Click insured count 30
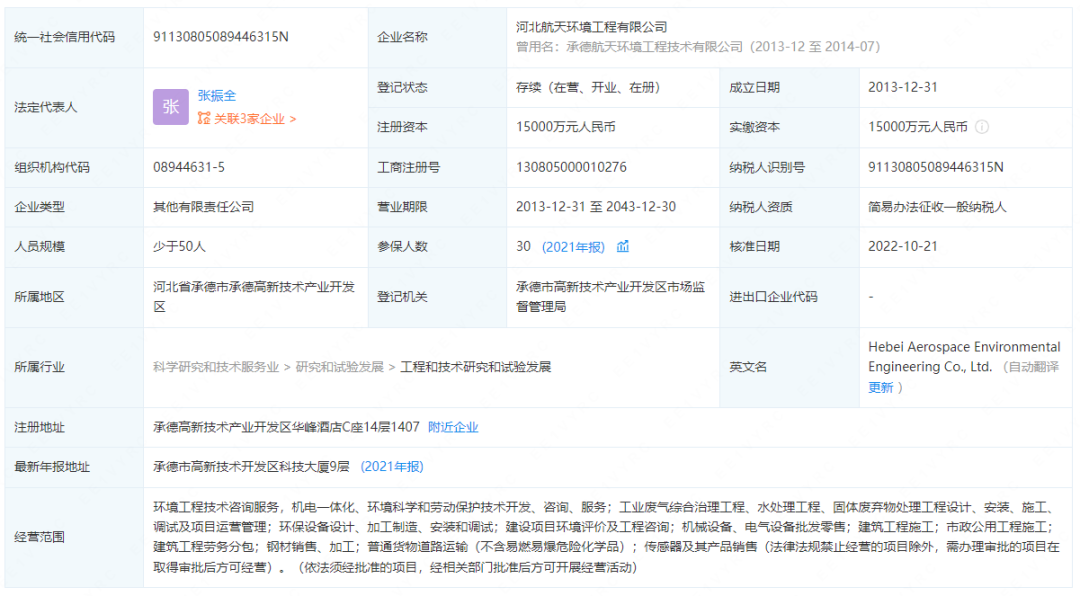The width and height of the screenshot is (1080, 596). [x=523, y=247]
